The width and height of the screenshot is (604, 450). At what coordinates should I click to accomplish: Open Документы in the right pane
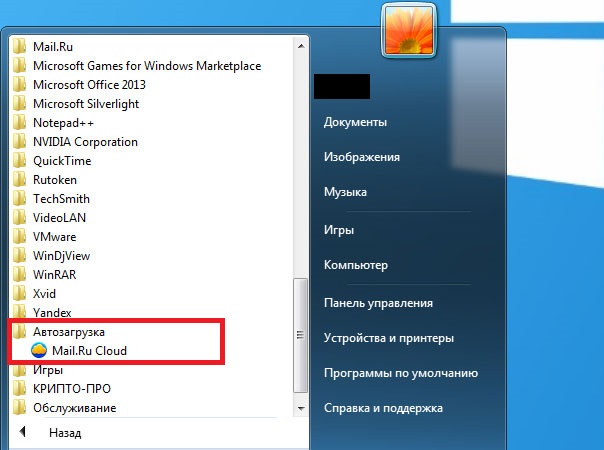click(x=355, y=122)
